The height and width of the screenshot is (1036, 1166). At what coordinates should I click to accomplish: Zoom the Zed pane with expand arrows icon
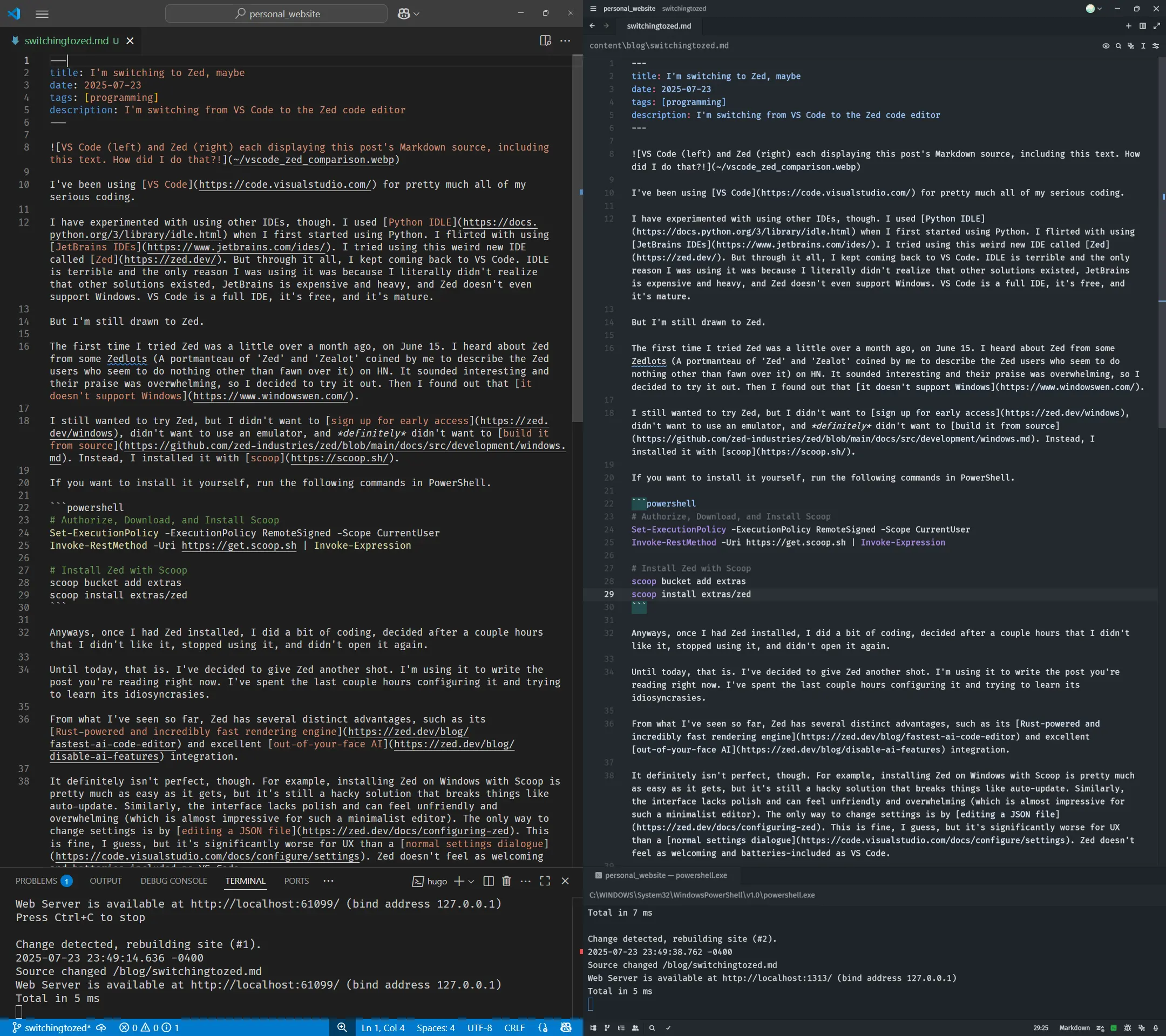1157,26
